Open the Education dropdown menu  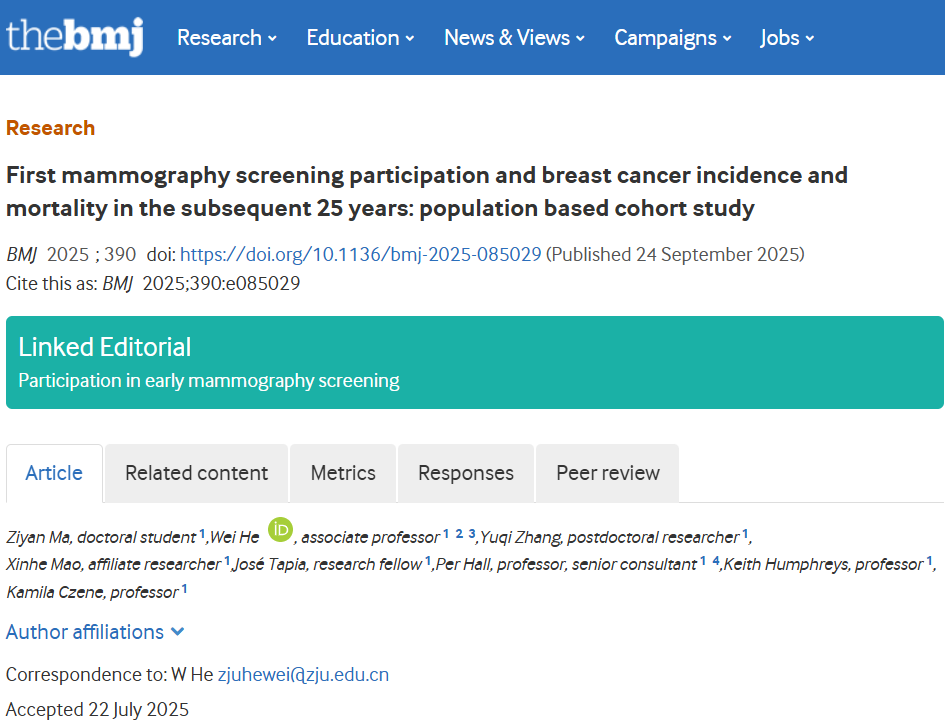click(x=360, y=38)
